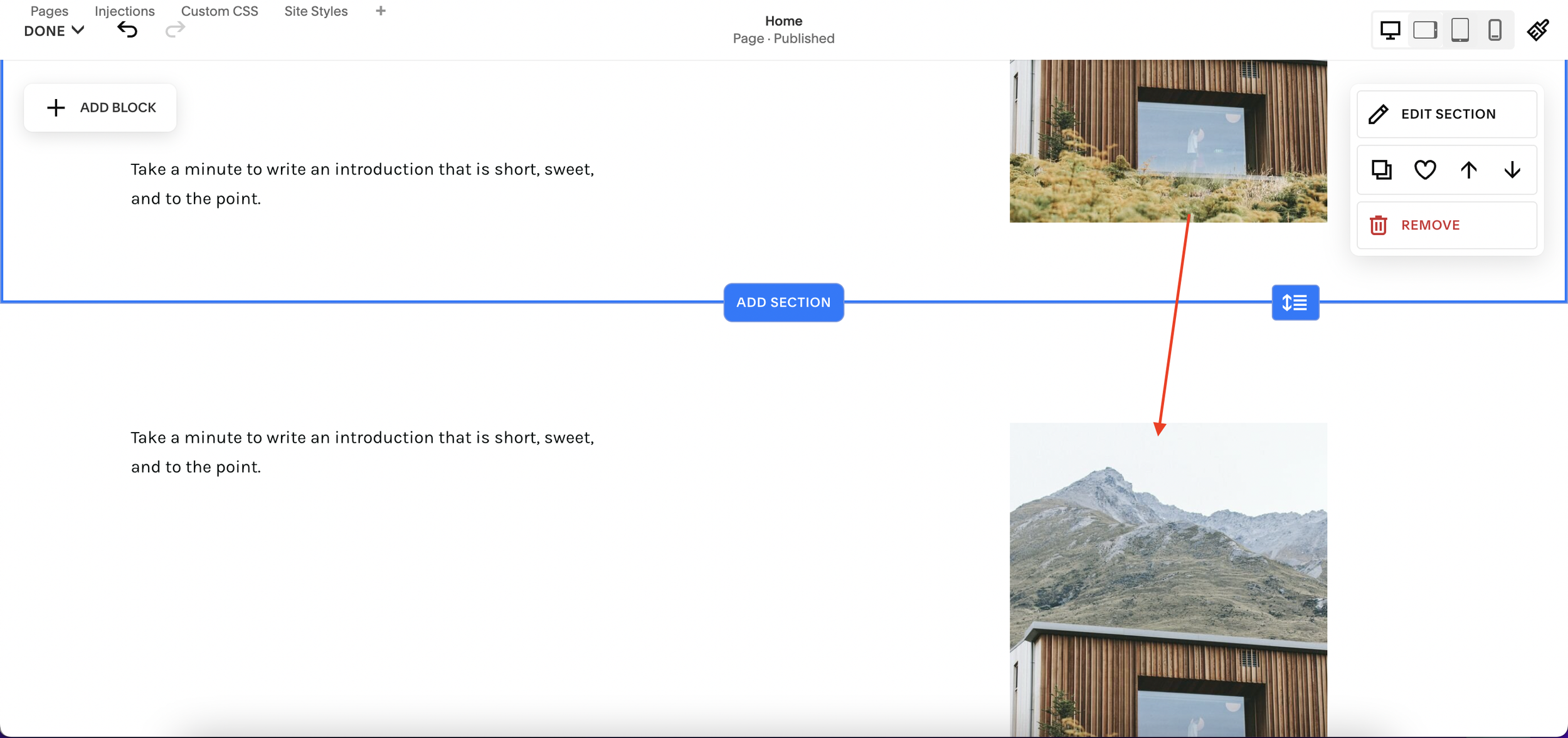
Task: Click the ADD BLOCK button
Action: point(100,108)
